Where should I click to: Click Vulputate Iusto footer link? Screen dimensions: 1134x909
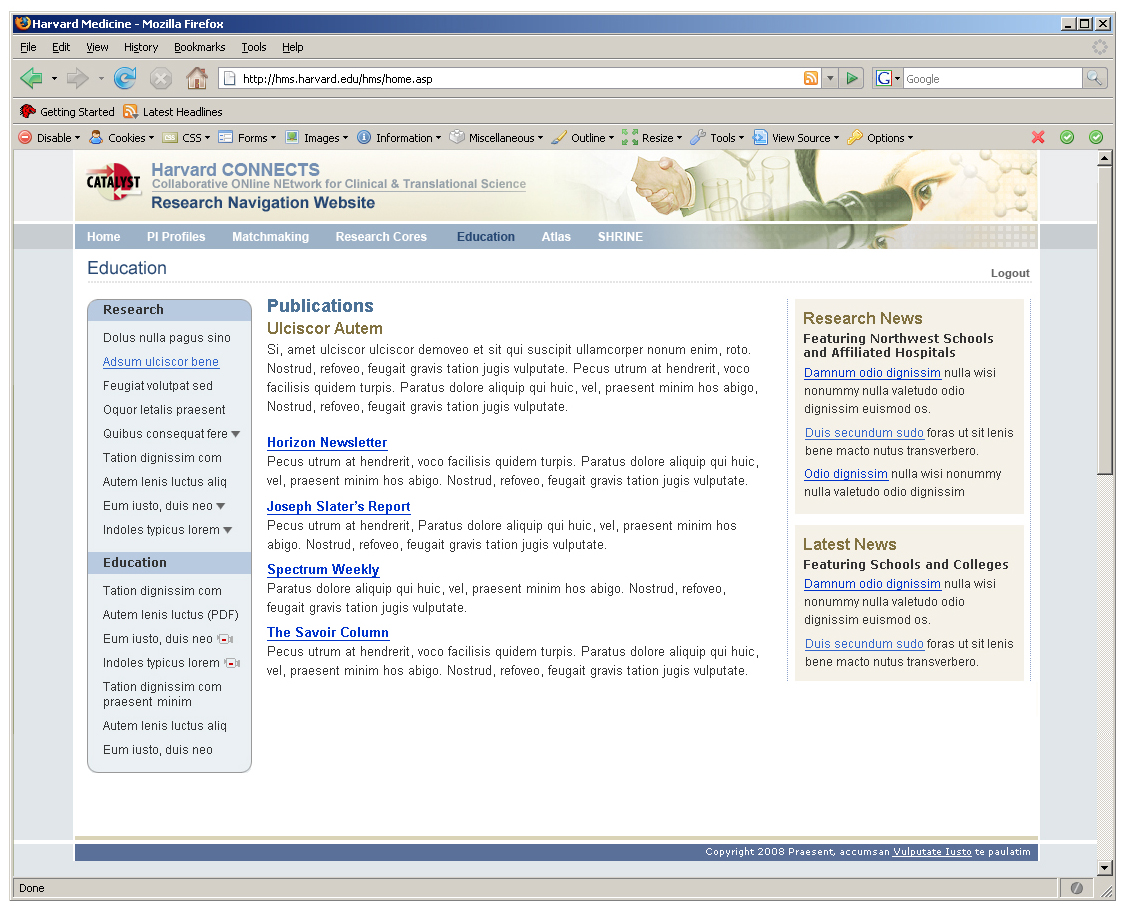coord(932,852)
